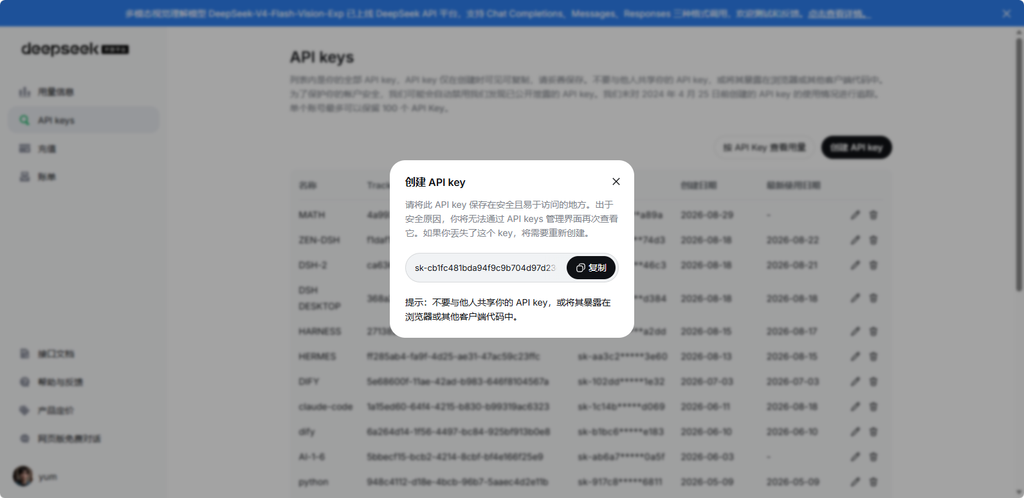Click the API keys page heading
Viewport: 1024px width, 498px height.
(322, 57)
